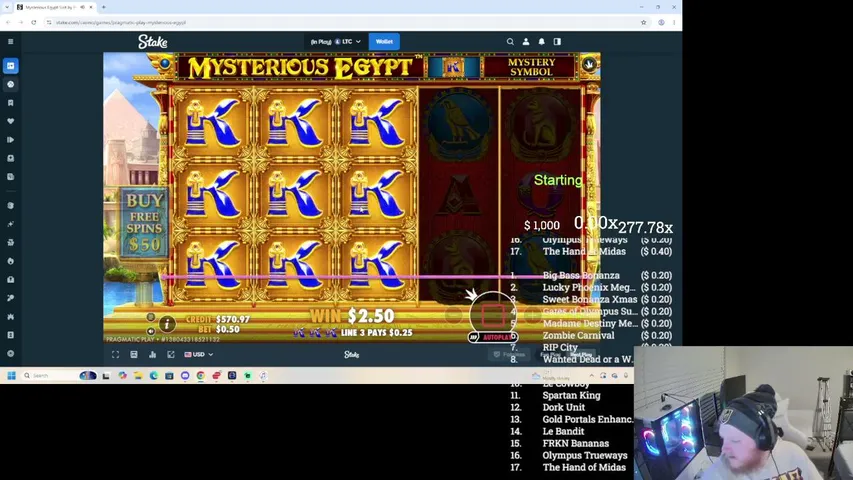Viewport: 853px width, 480px height.
Task: Bookmark this page with the star icon
Action: point(644,22)
